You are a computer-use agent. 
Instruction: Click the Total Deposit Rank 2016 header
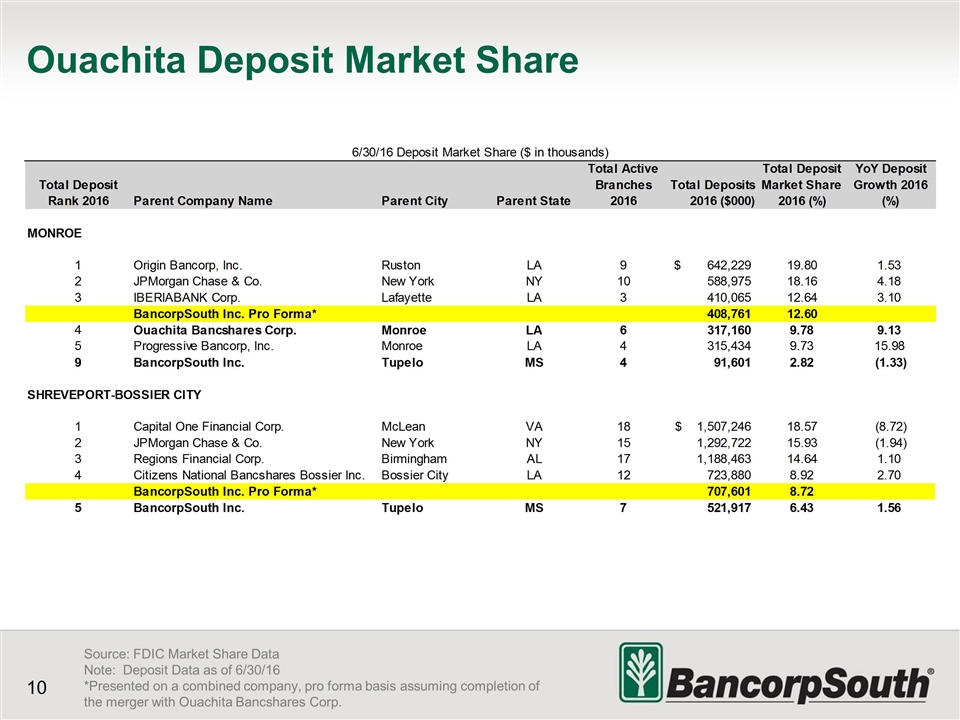[x=78, y=193]
